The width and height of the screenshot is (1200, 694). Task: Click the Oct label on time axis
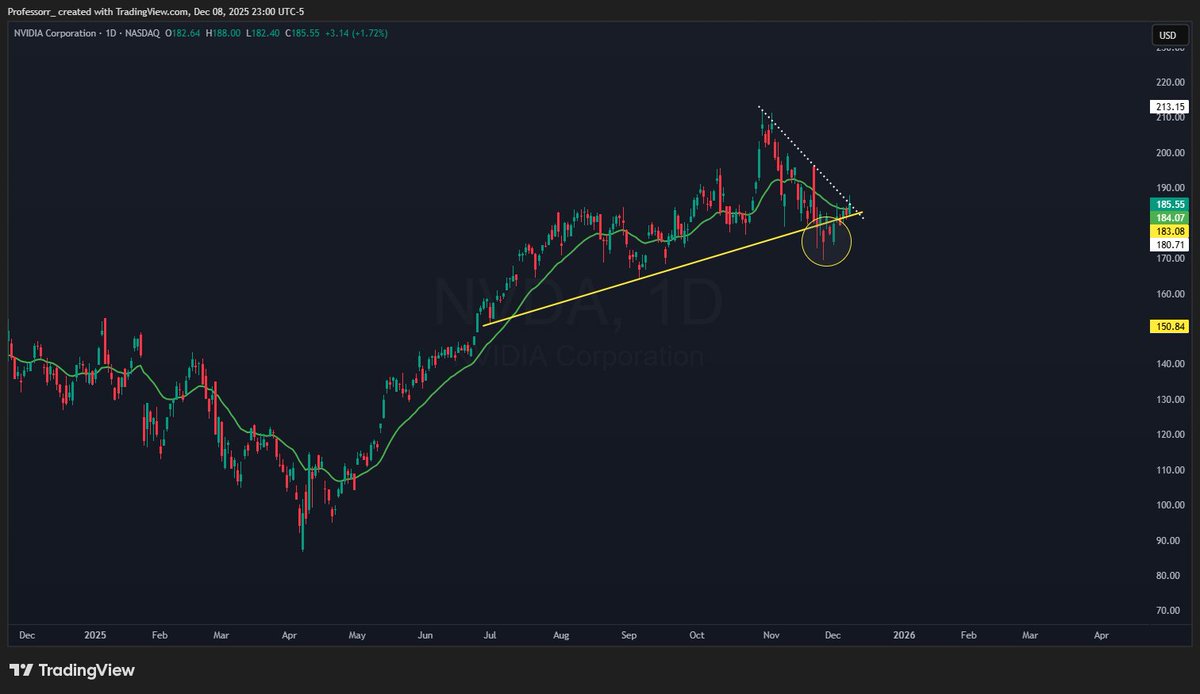pyautogui.click(x=697, y=635)
